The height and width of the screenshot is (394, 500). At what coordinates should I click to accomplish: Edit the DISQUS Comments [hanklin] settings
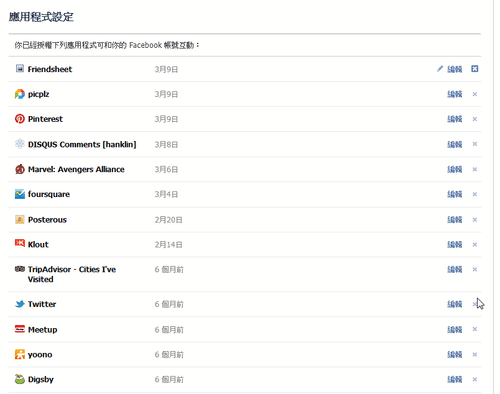[x=455, y=144]
